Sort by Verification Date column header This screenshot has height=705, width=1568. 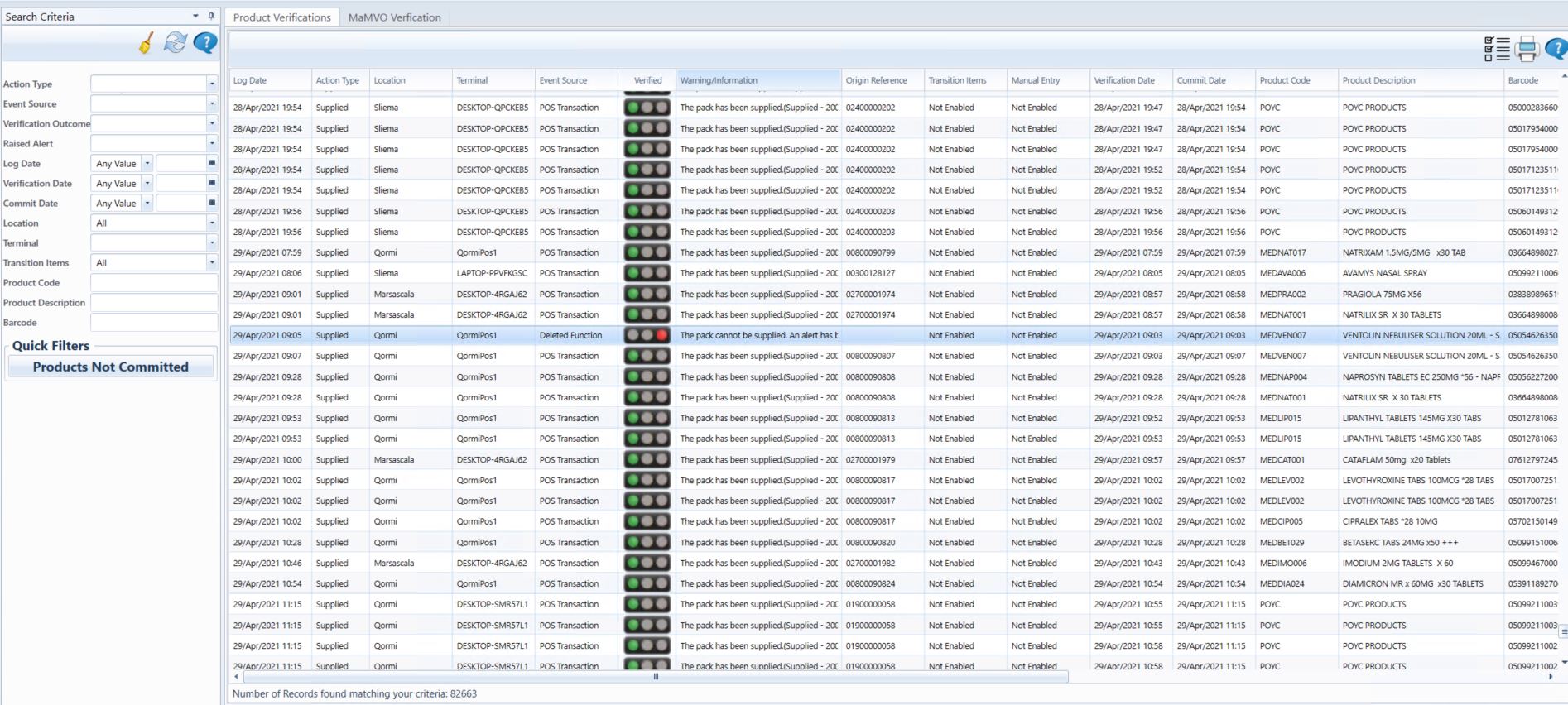(1131, 80)
